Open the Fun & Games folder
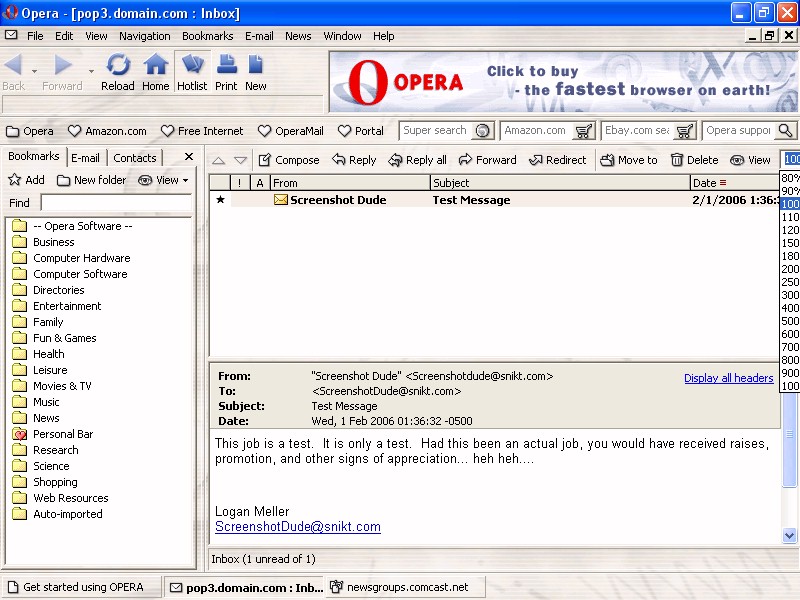 [x=54, y=338]
